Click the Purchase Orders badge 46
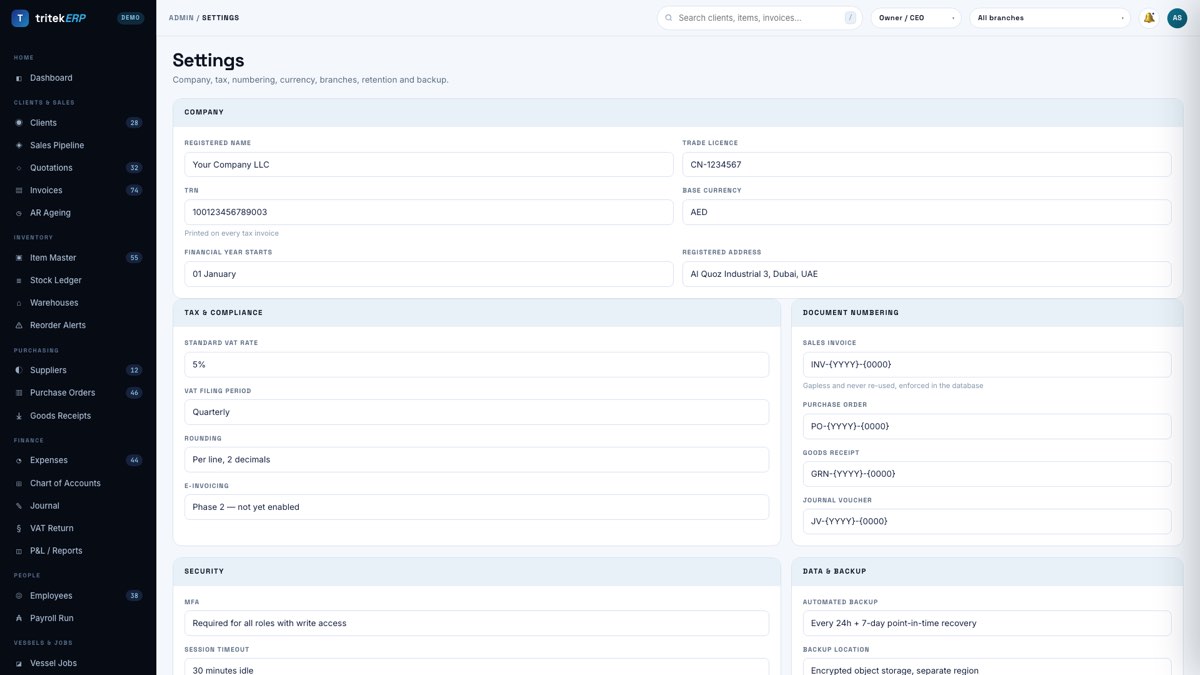Viewport: 1200px width, 675px height. point(134,393)
